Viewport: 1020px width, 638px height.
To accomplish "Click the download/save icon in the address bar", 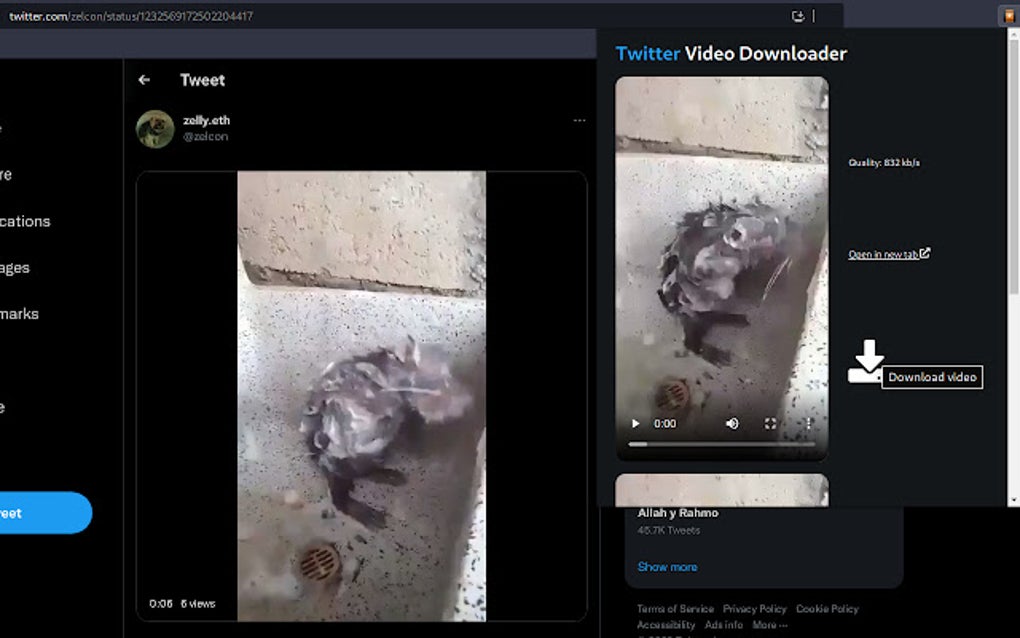I will click(797, 15).
